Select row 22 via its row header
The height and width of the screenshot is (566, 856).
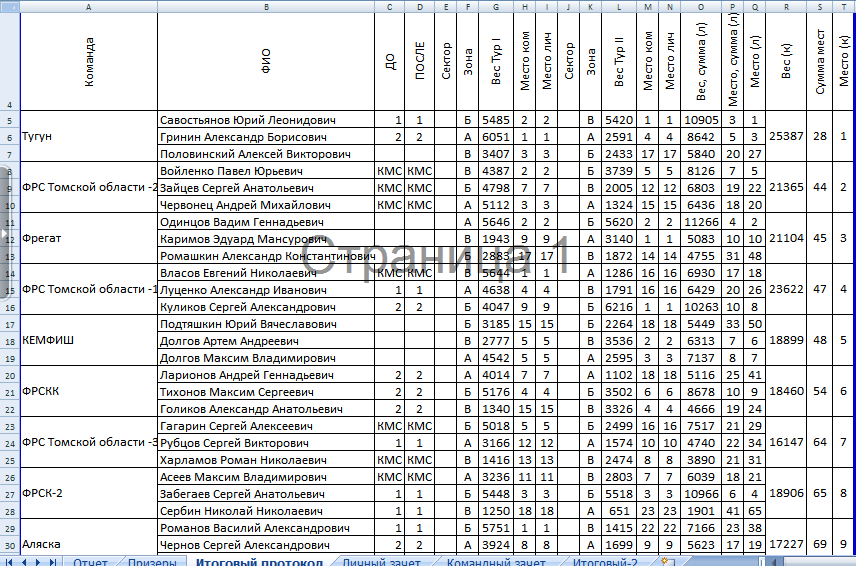click(x=10, y=409)
